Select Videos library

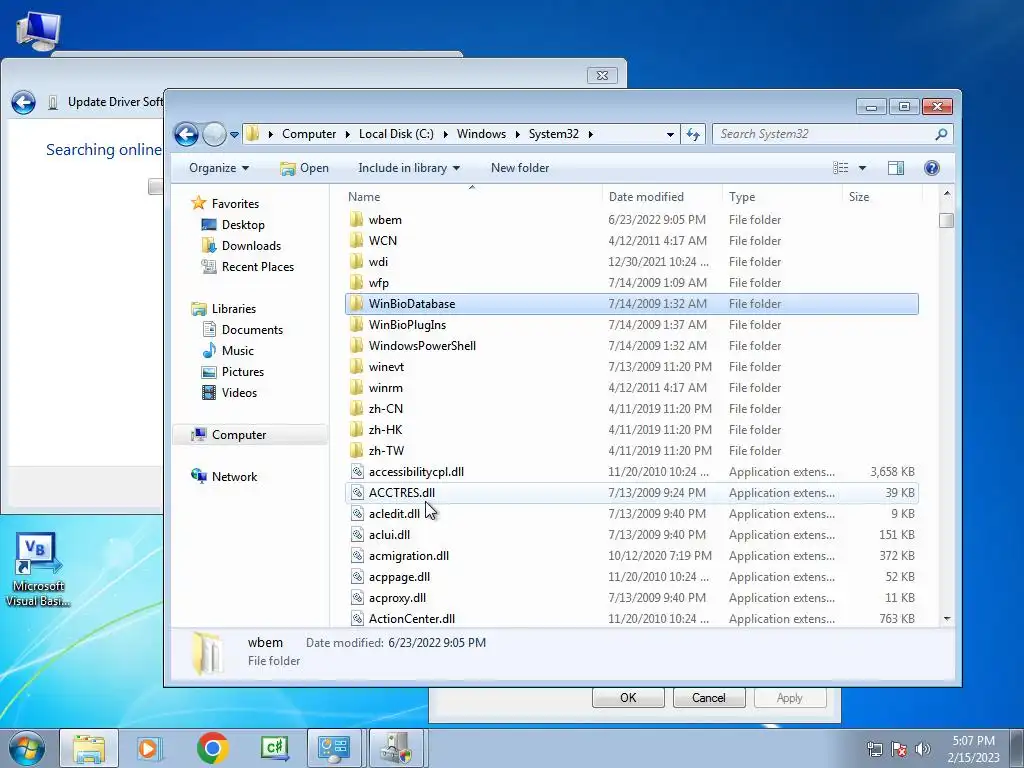click(239, 392)
